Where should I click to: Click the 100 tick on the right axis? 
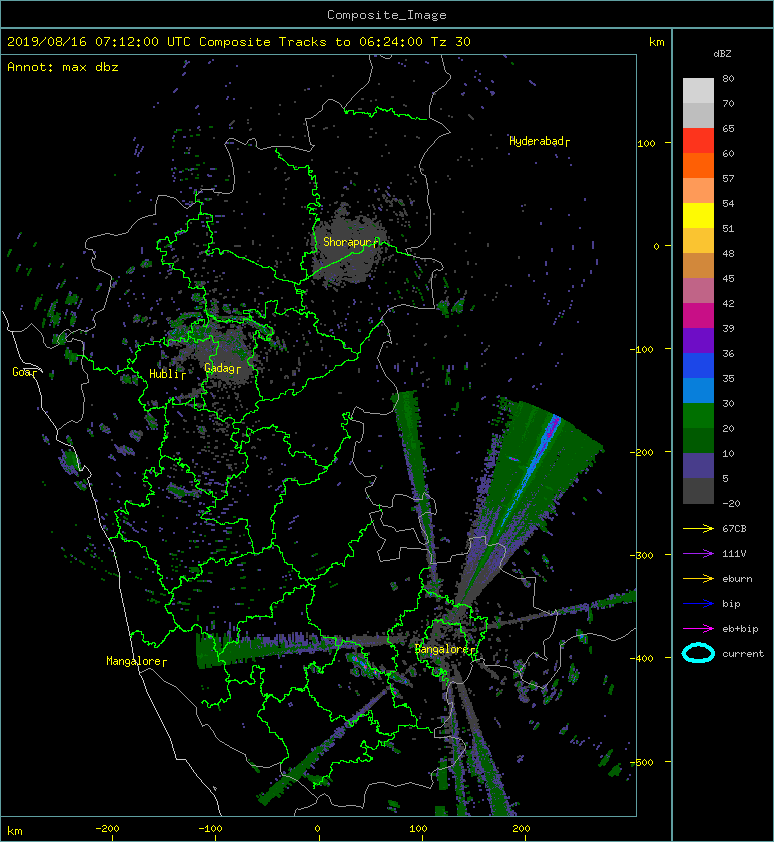646,143
